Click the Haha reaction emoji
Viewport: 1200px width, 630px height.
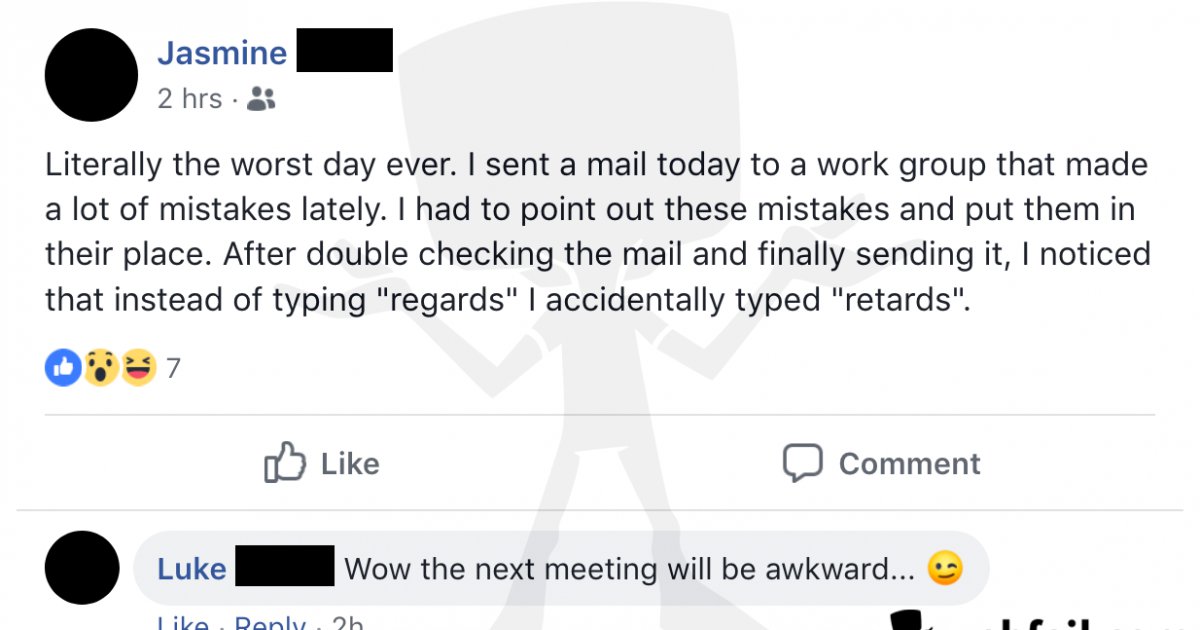click(x=138, y=369)
